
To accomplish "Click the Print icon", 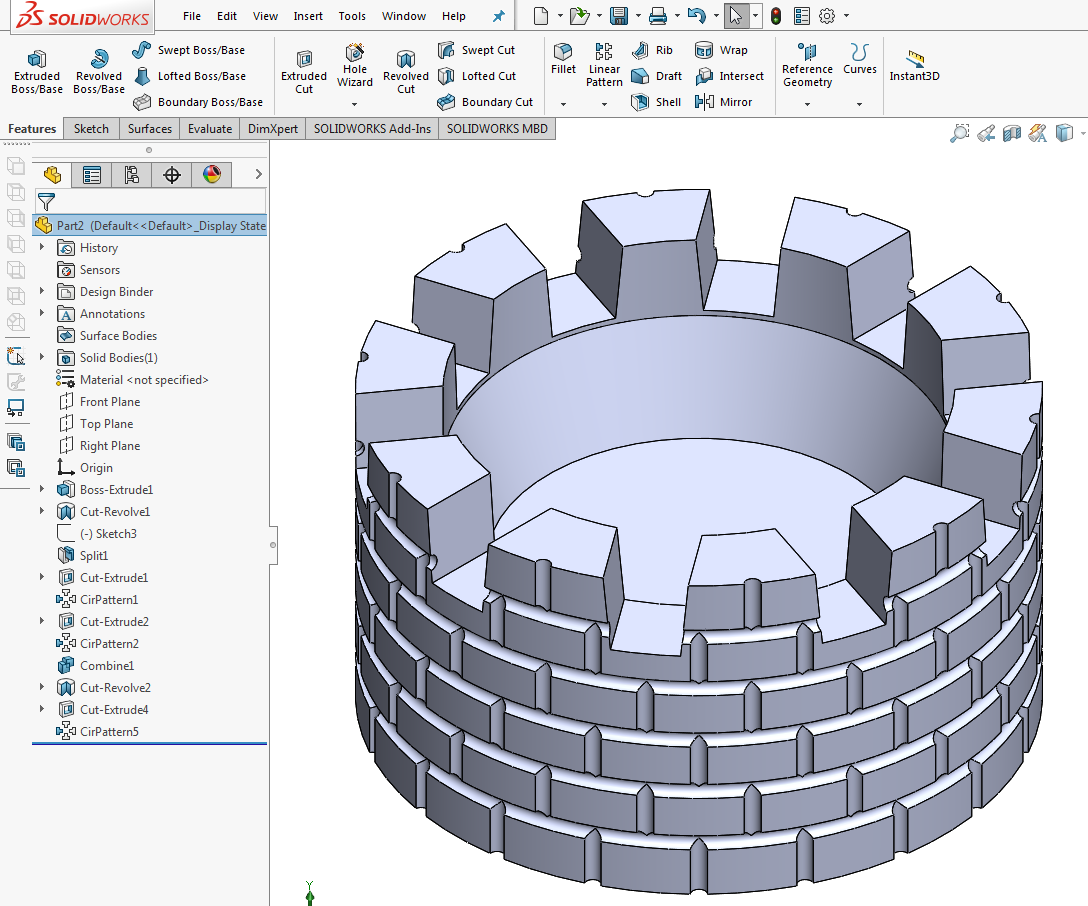I will (658, 15).
